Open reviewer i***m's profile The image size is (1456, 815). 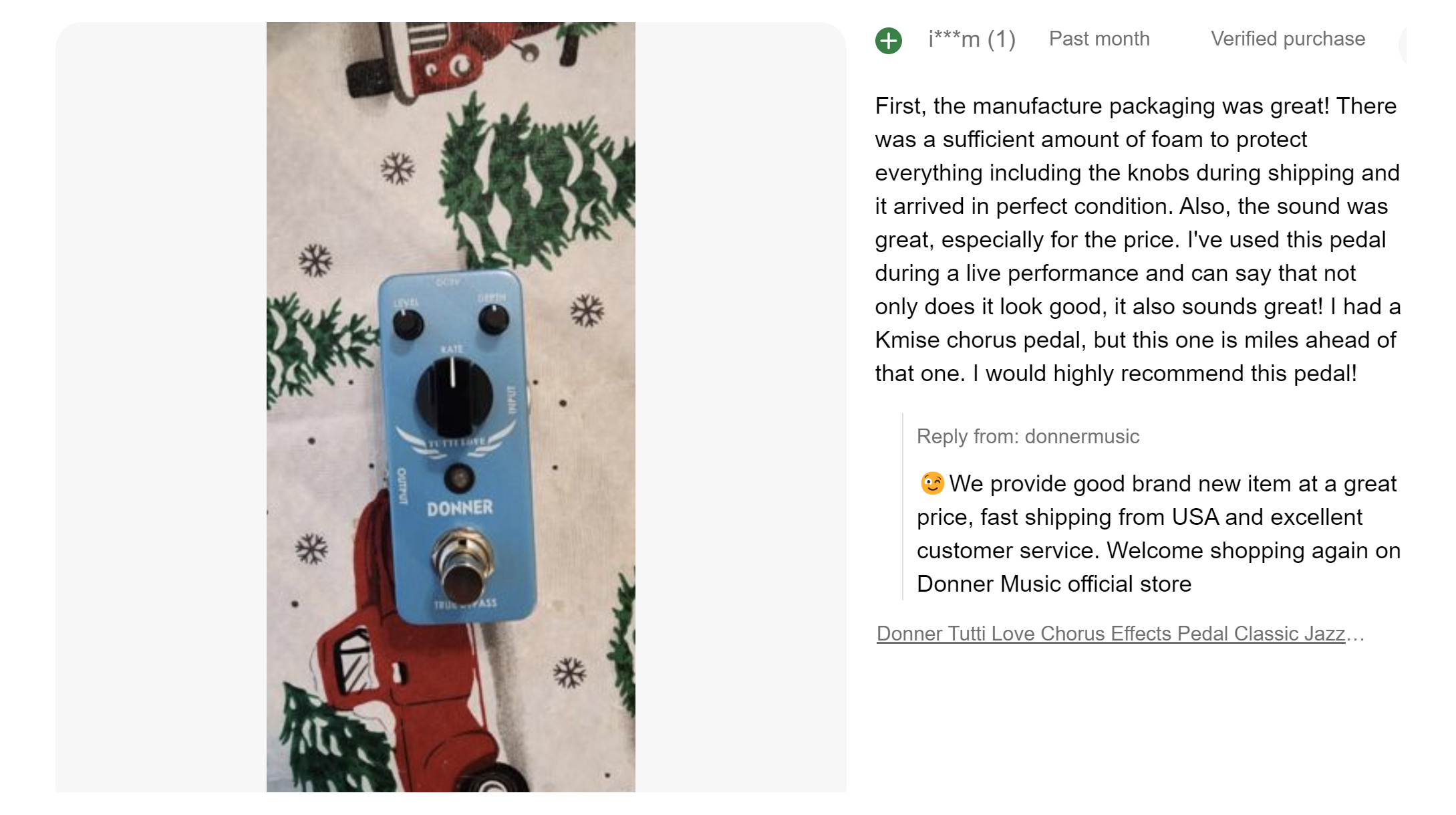(x=954, y=39)
